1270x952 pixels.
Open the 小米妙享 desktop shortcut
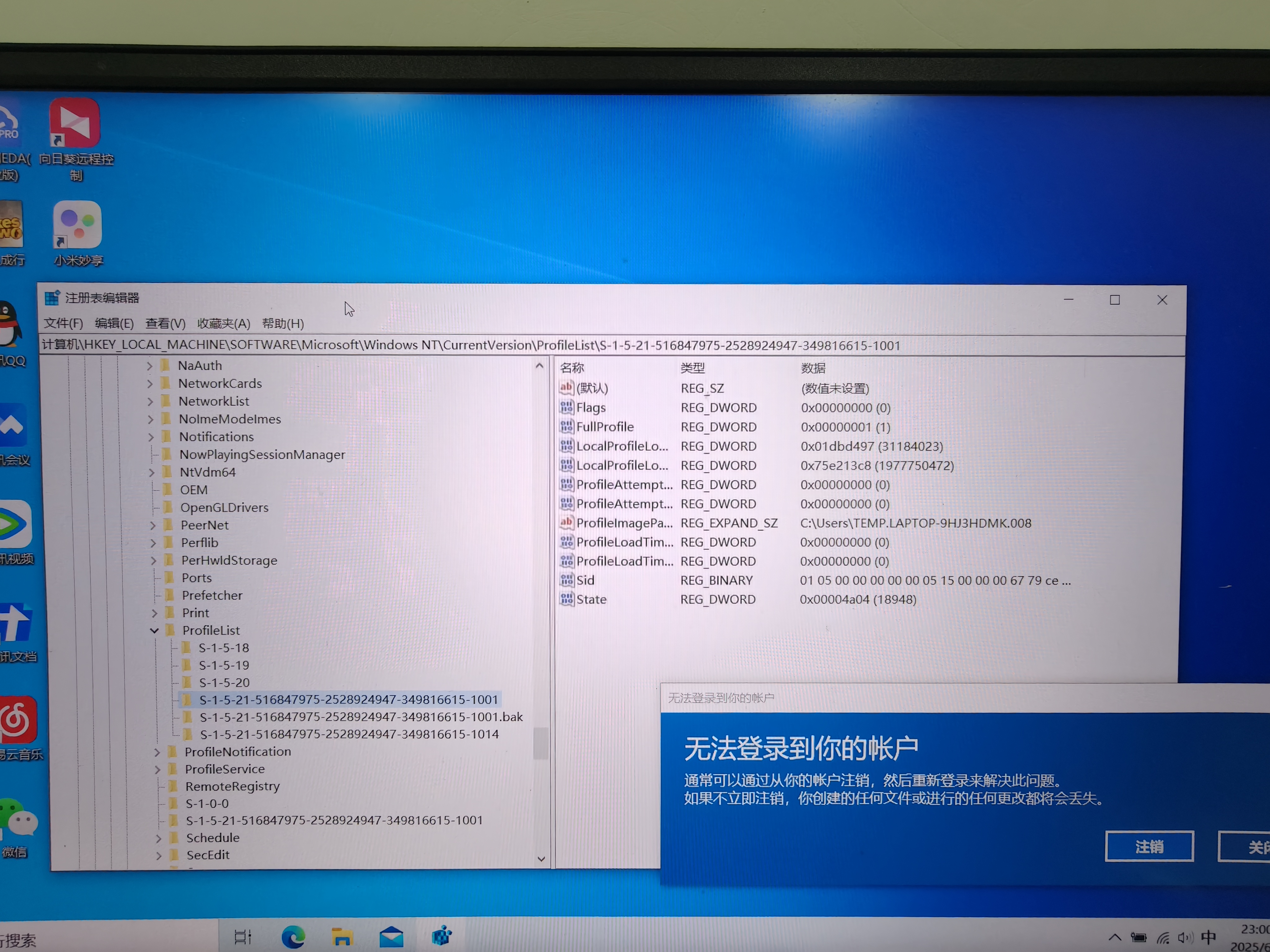pyautogui.click(x=78, y=225)
